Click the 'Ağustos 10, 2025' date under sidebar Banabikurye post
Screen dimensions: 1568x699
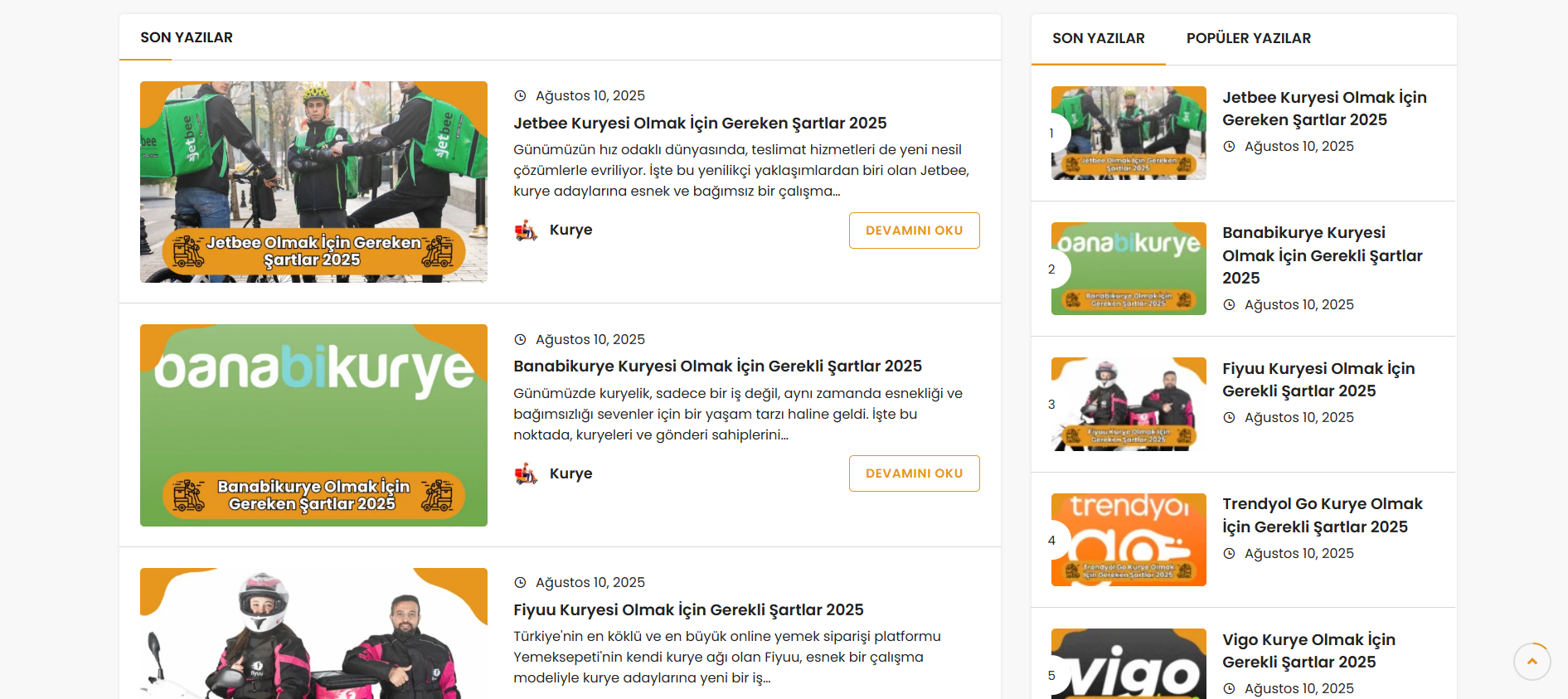(x=1299, y=305)
